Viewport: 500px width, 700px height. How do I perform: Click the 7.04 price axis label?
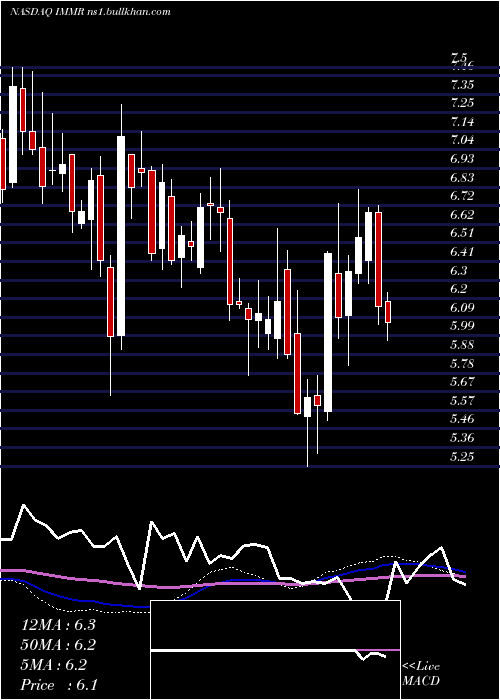(x=462, y=140)
